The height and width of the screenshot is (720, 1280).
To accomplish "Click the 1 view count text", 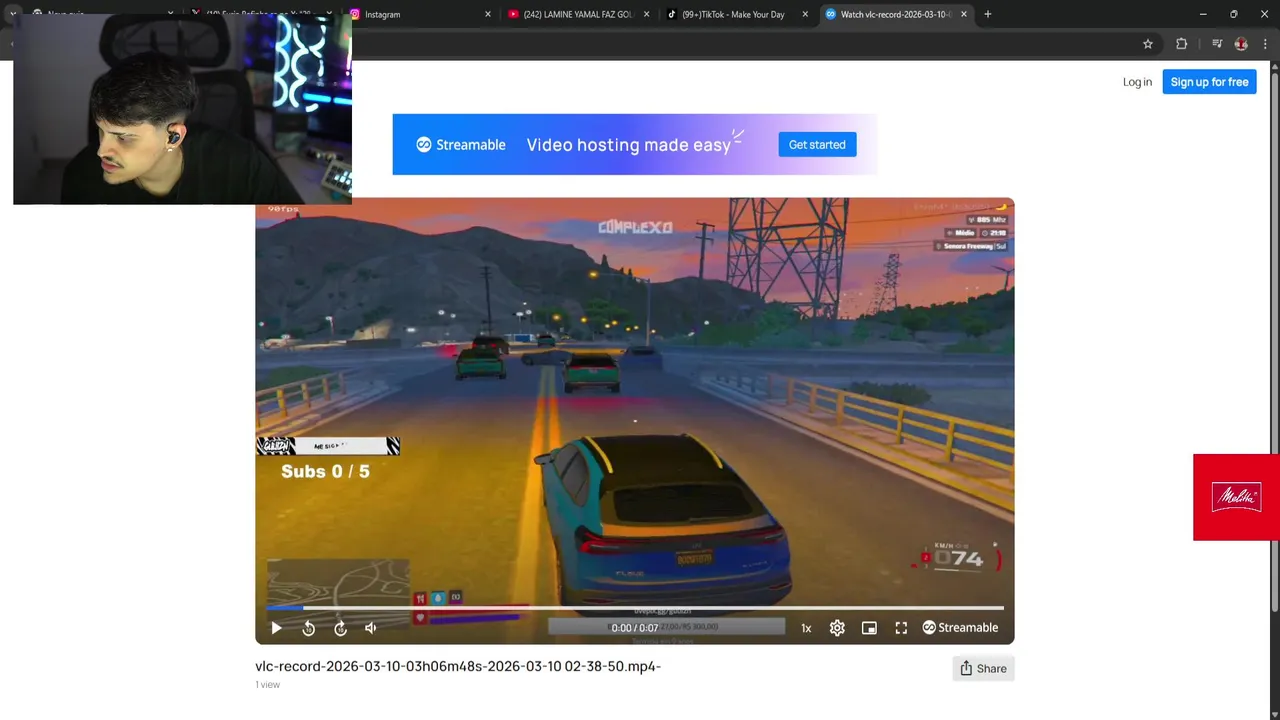I will tap(268, 685).
